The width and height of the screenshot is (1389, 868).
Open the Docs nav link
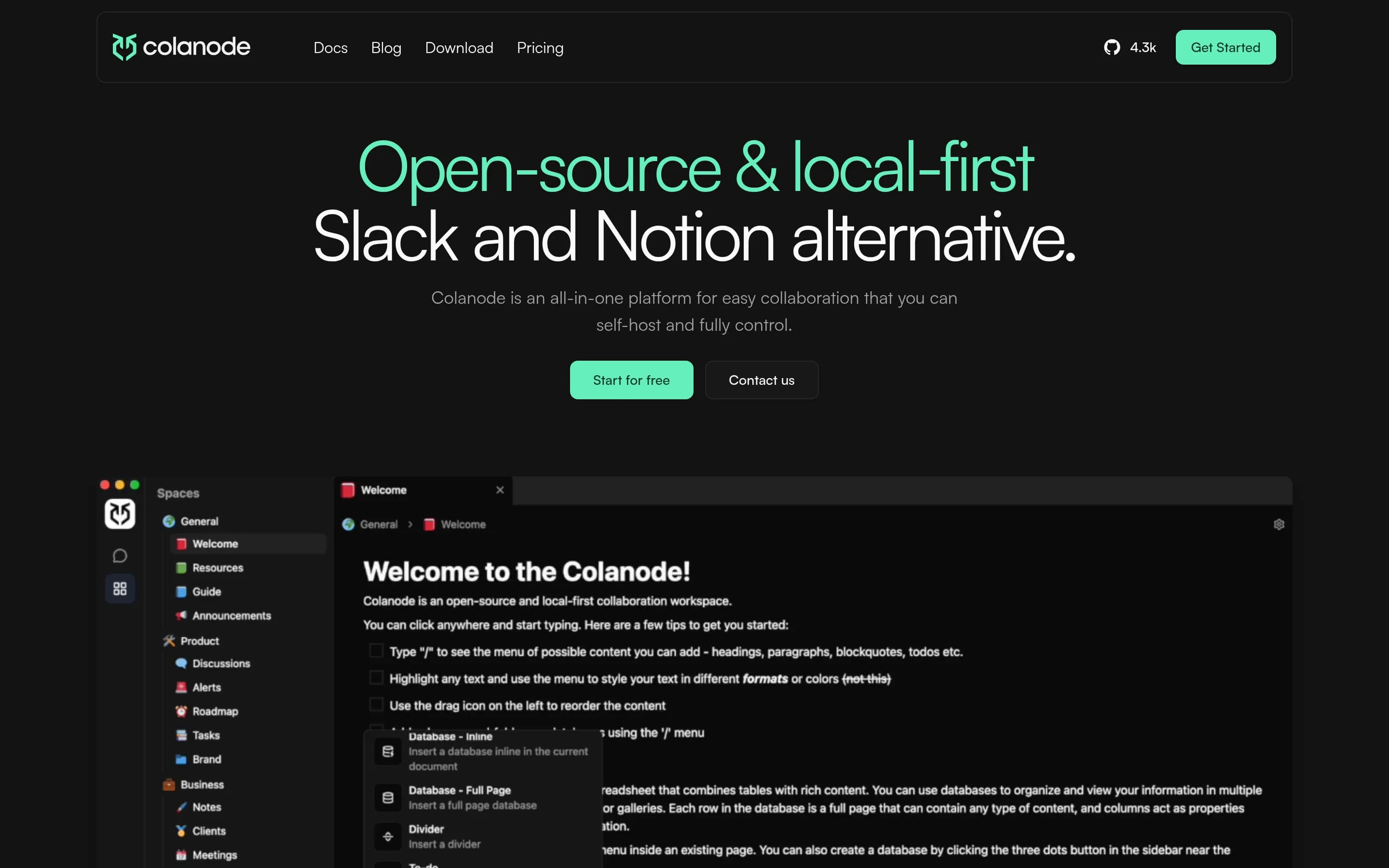[330, 48]
